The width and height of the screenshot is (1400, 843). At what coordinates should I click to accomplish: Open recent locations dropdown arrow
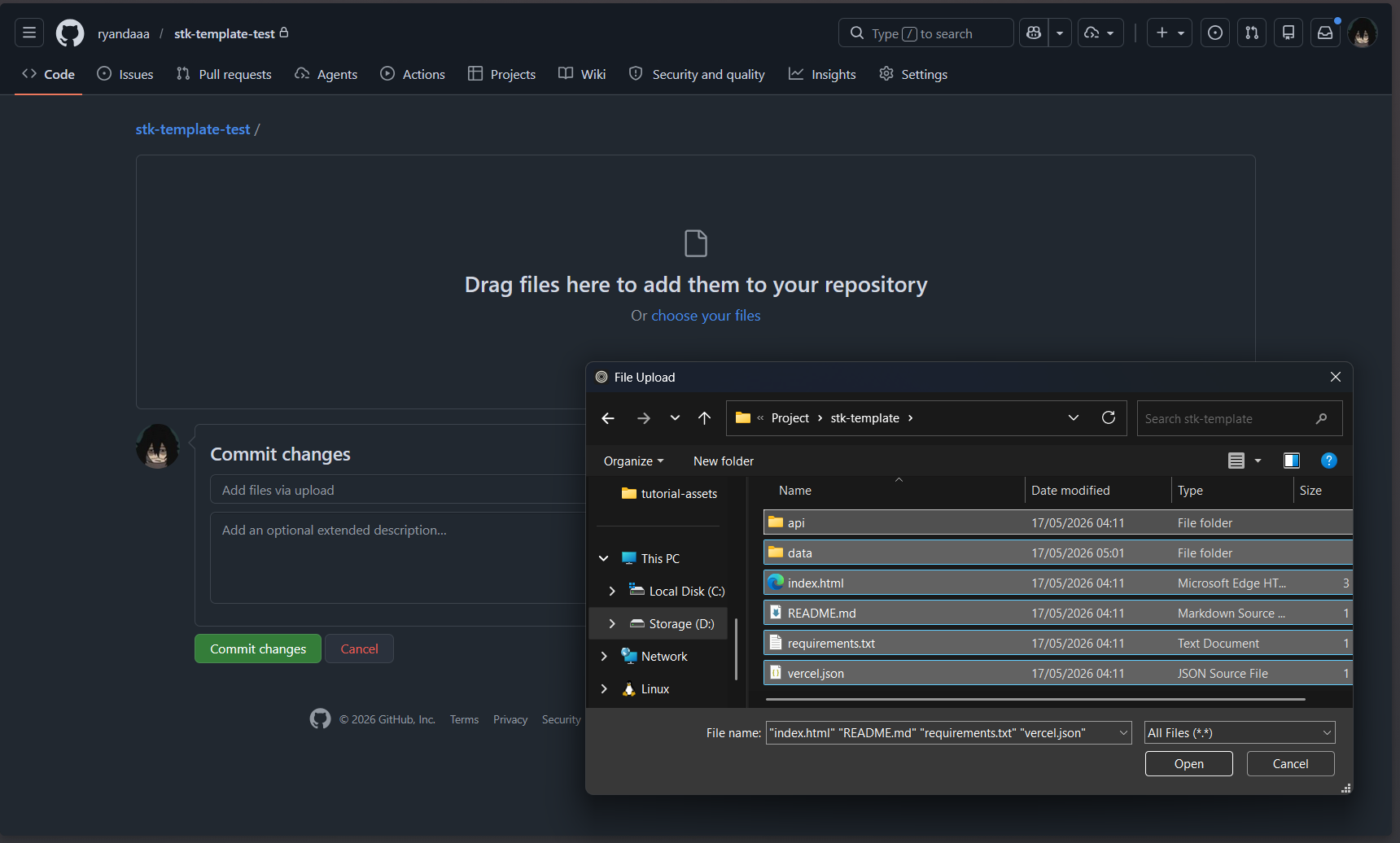[675, 418]
